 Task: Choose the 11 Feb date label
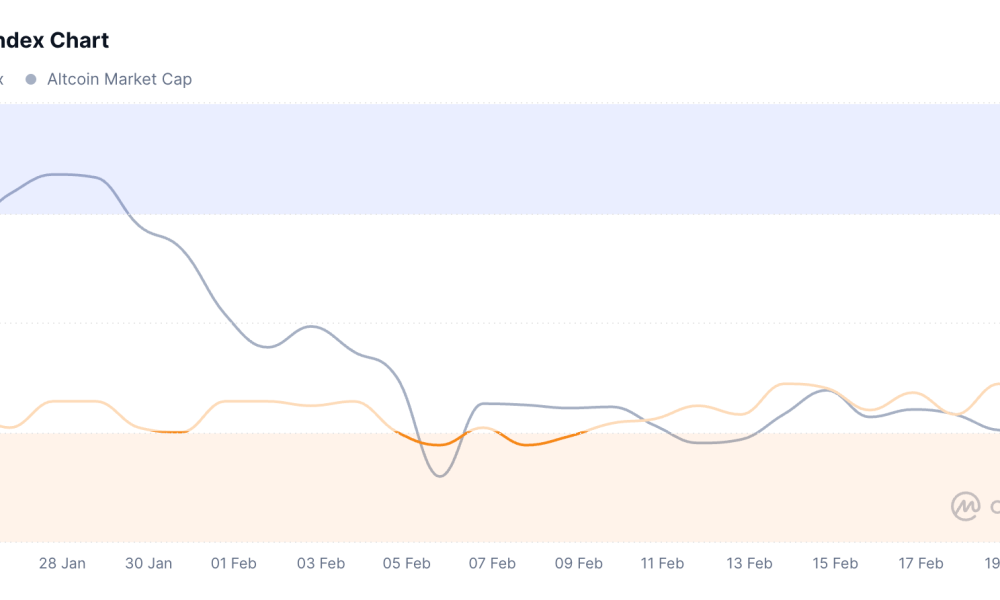662,564
